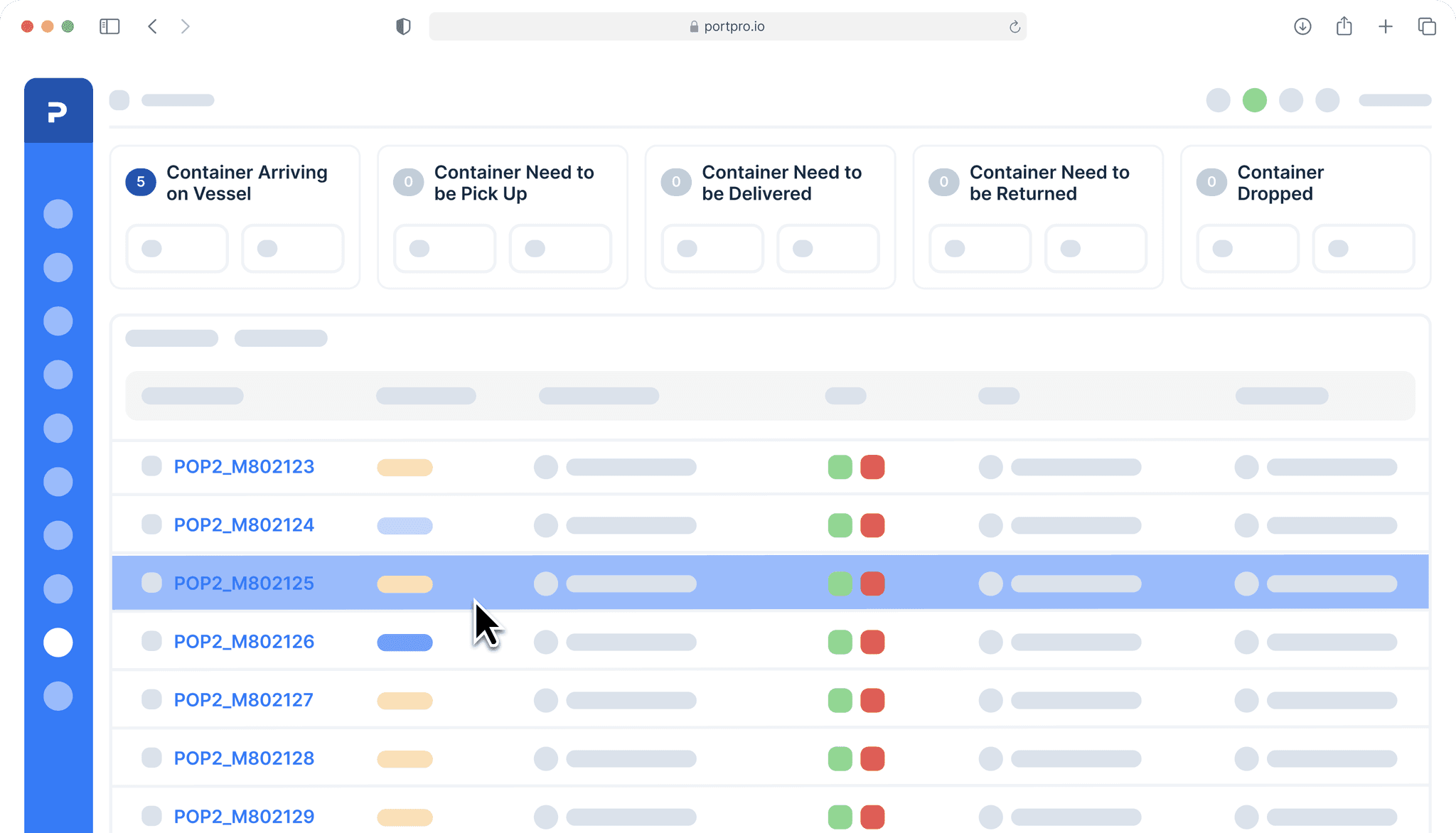Open the browser downloads icon

click(1302, 27)
